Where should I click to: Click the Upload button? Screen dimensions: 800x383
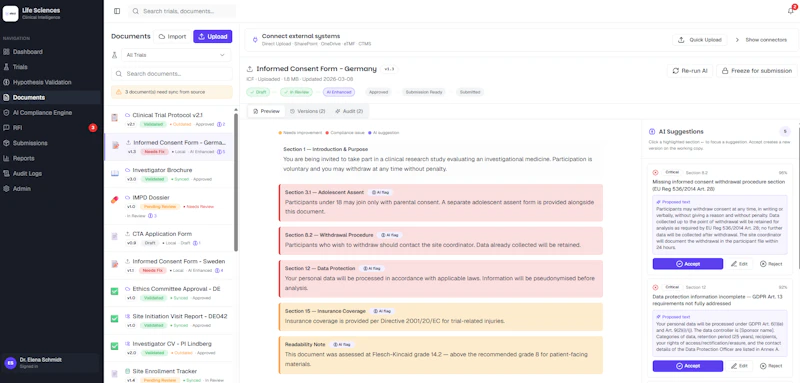(x=212, y=37)
